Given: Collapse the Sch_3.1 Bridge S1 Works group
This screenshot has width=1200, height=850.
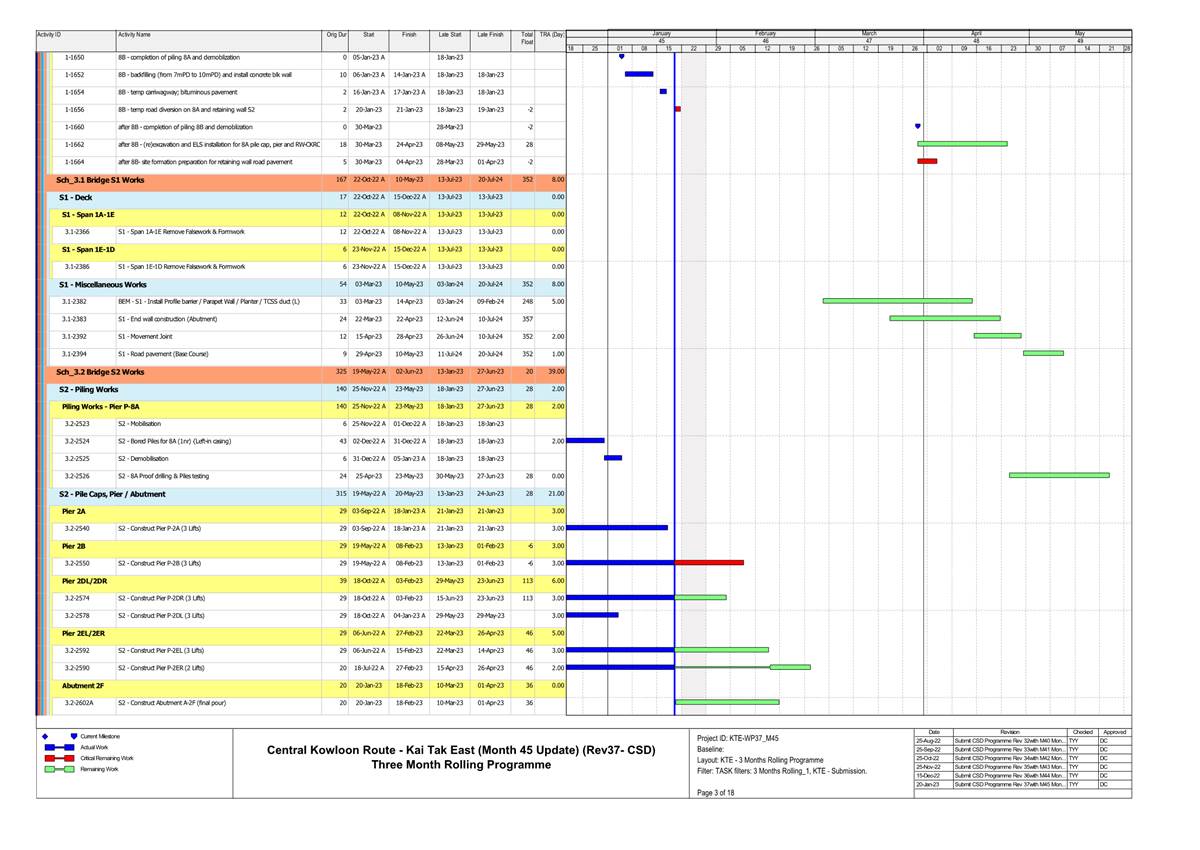Looking at the screenshot, I should pos(100,179).
